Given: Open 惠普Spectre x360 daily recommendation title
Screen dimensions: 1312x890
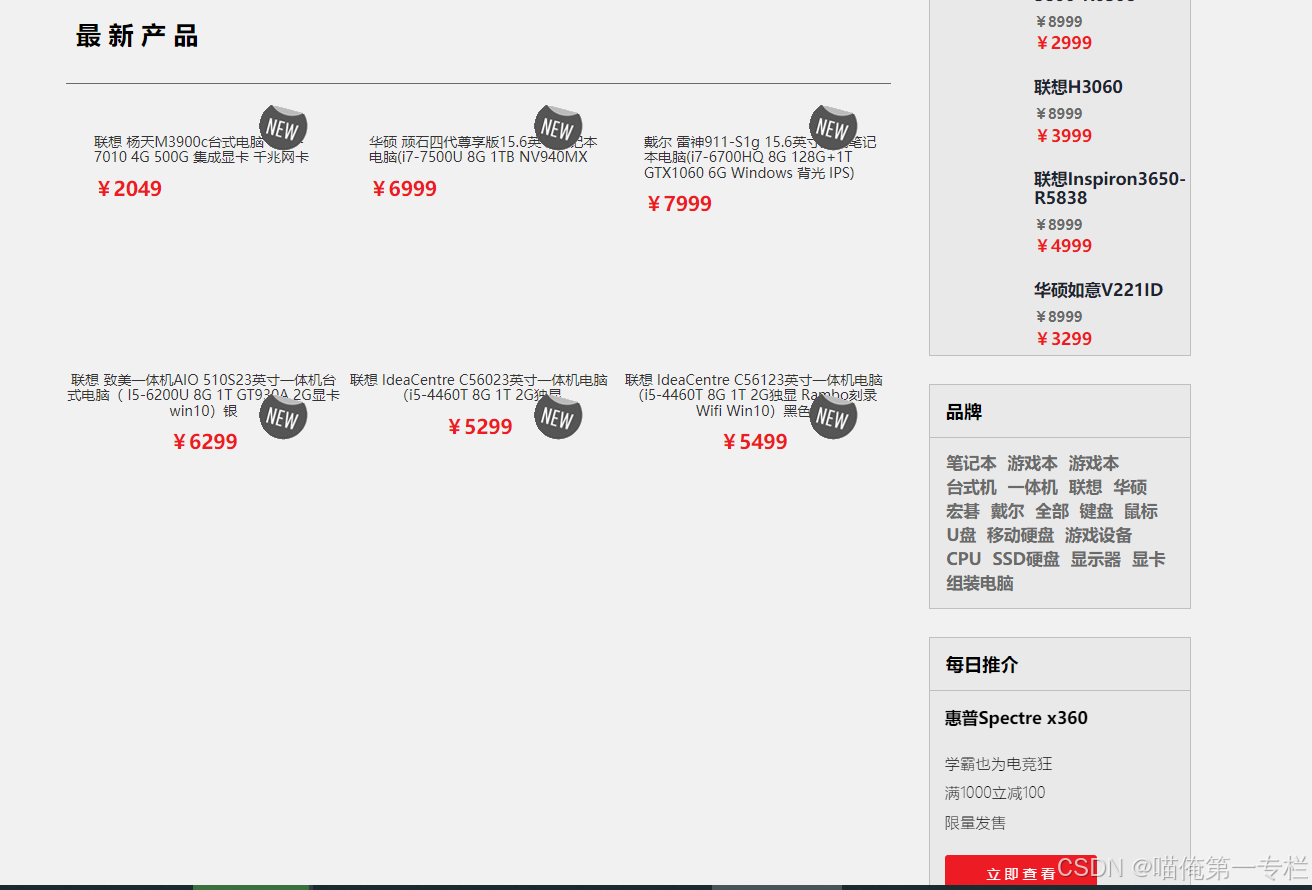Looking at the screenshot, I should pos(1016,718).
